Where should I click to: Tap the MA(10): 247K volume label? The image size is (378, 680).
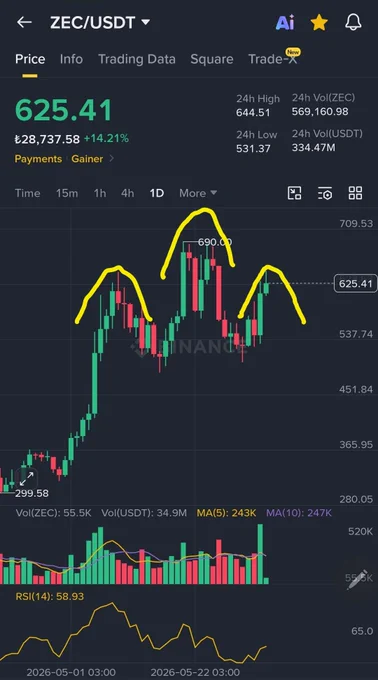point(299,513)
